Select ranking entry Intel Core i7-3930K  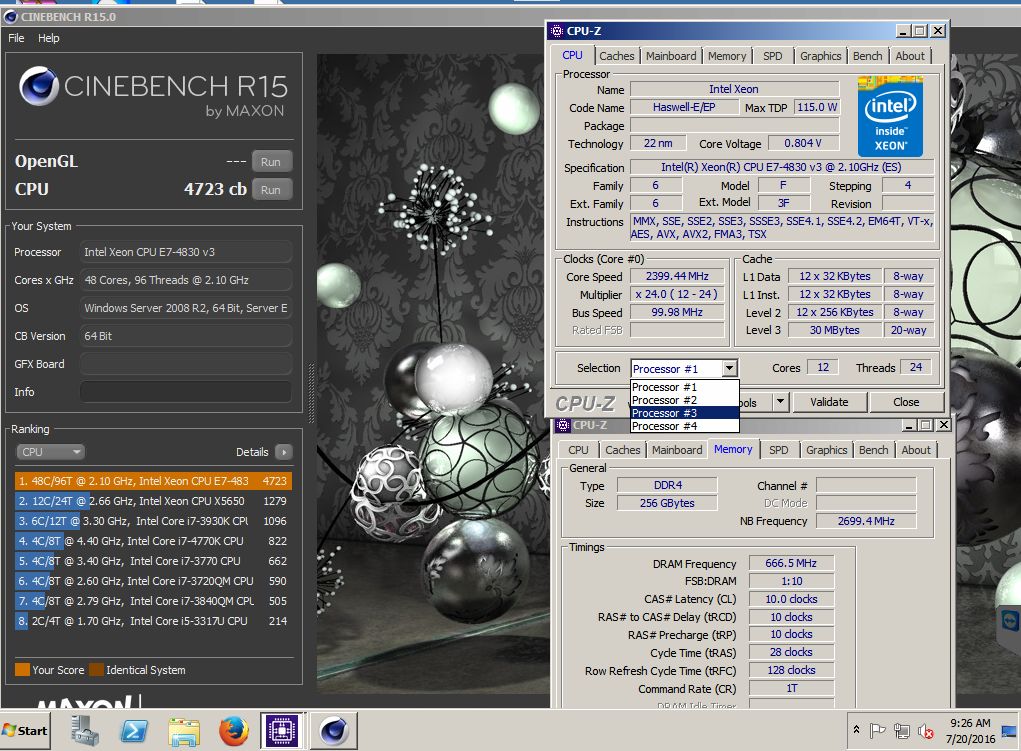point(153,521)
